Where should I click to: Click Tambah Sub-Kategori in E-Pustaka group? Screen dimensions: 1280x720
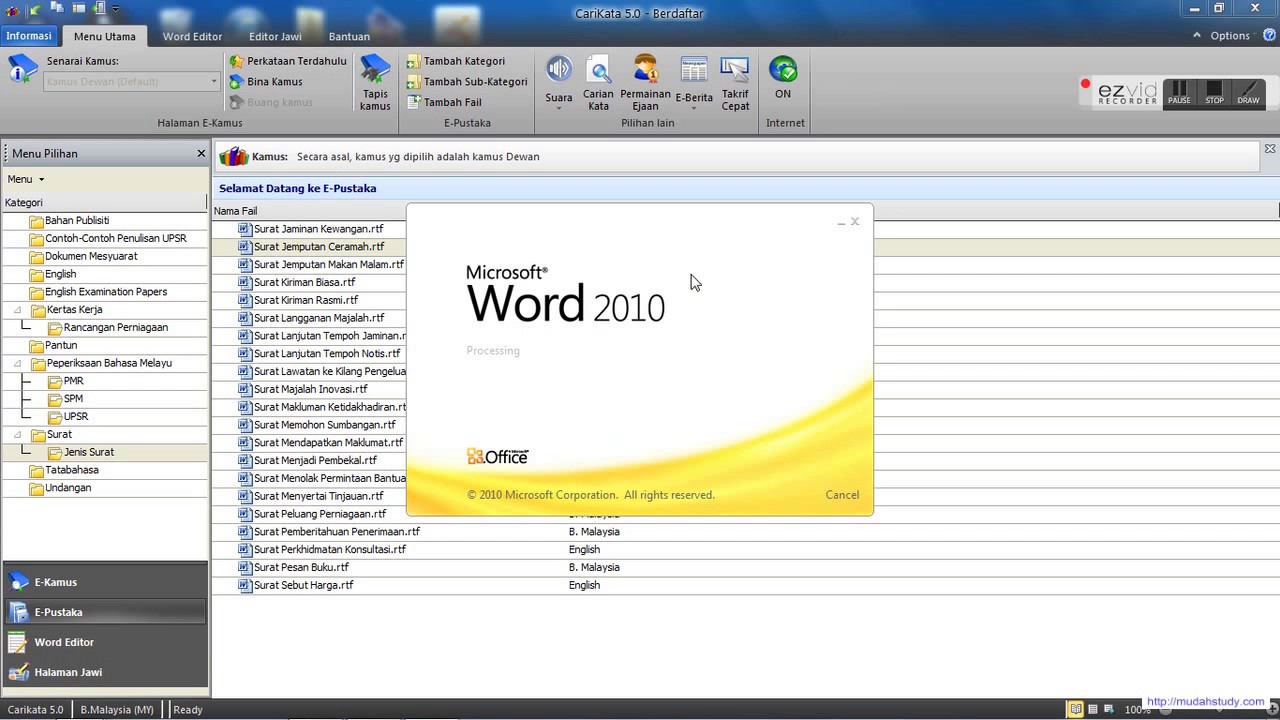[x=466, y=82]
